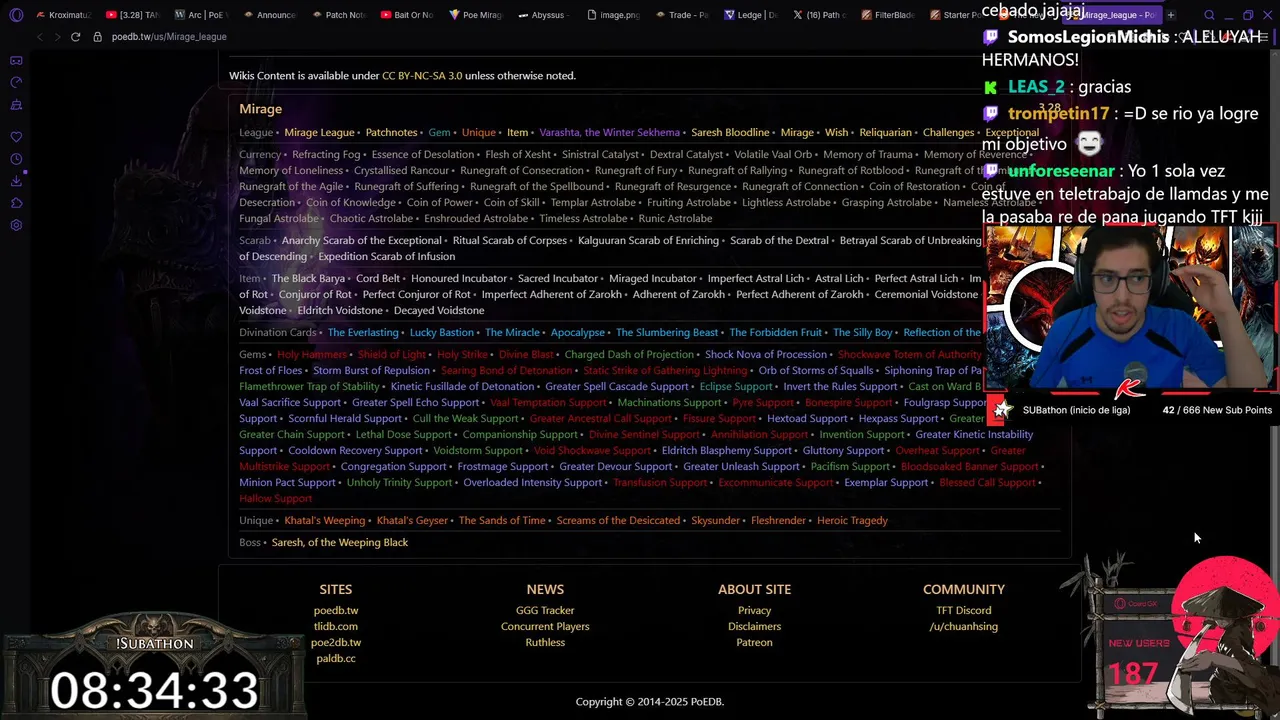Open downloads icon in sidebar

coord(16,181)
